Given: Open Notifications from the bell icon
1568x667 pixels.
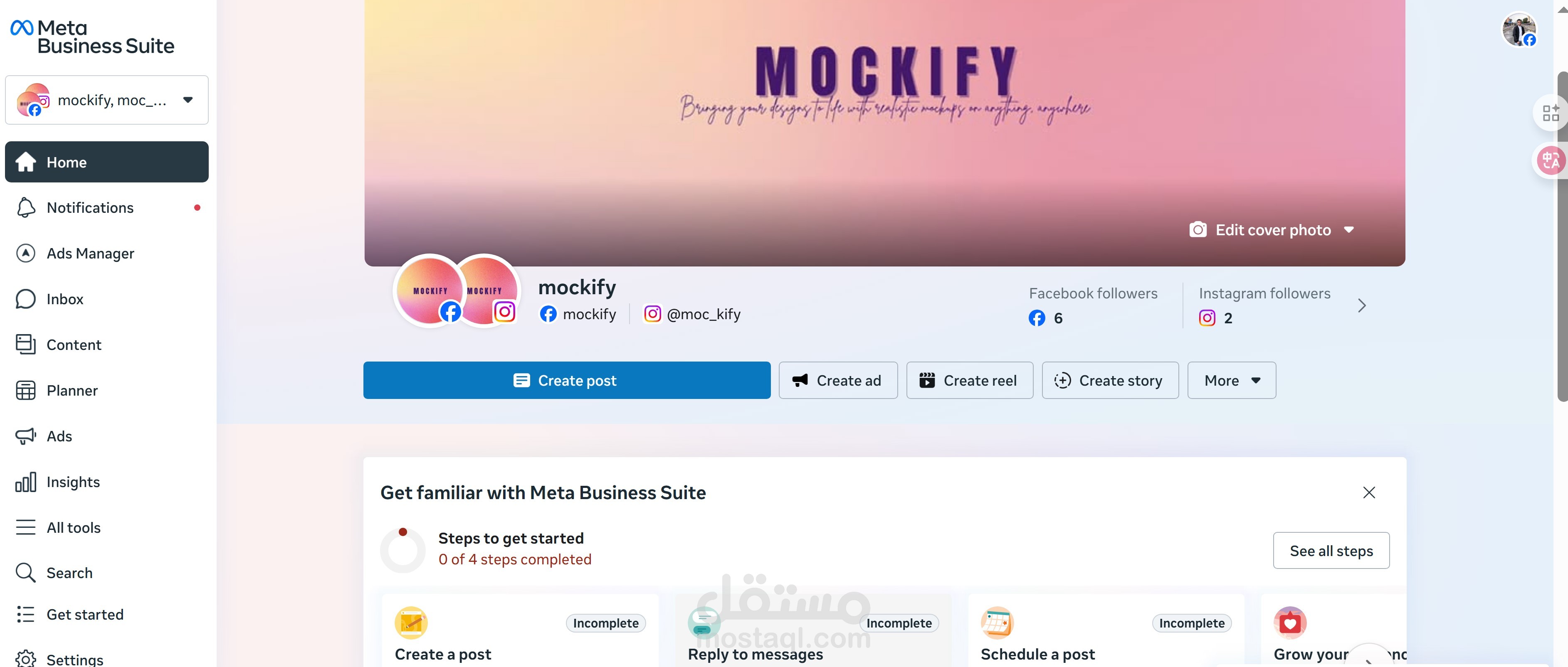Looking at the screenshot, I should point(25,207).
